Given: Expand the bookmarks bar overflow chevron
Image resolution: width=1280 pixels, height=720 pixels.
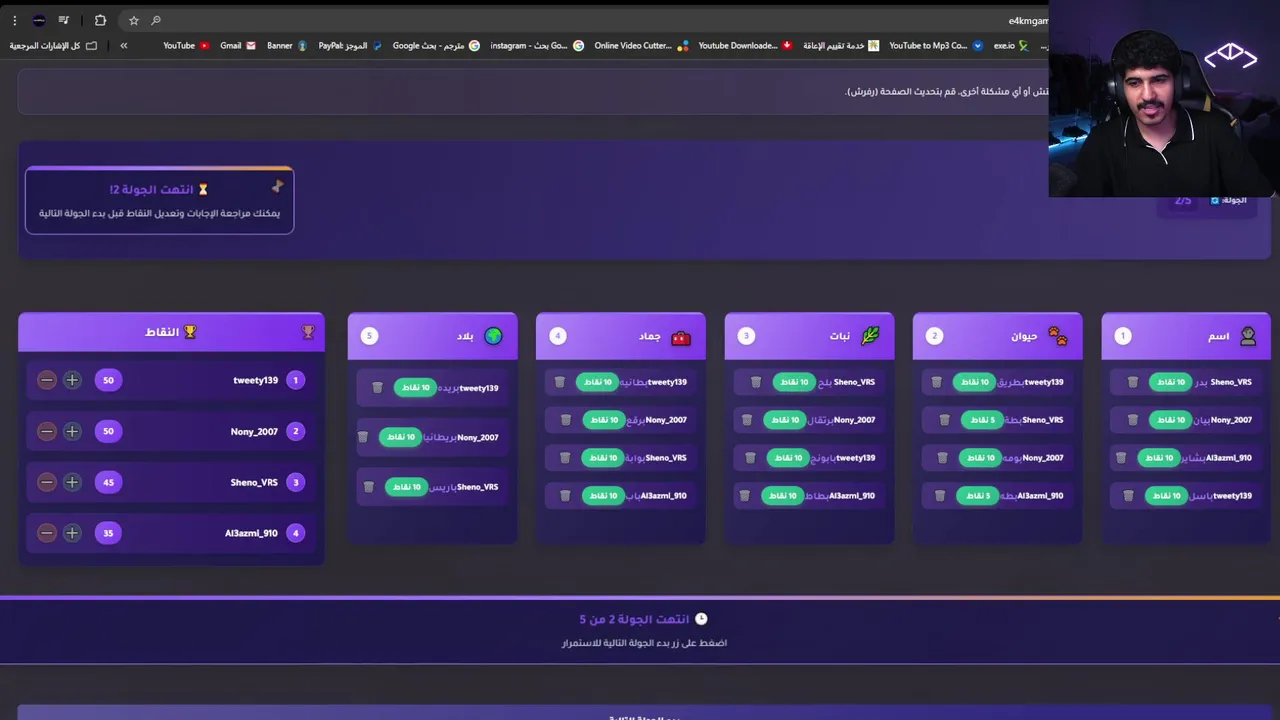Looking at the screenshot, I should (x=123, y=45).
